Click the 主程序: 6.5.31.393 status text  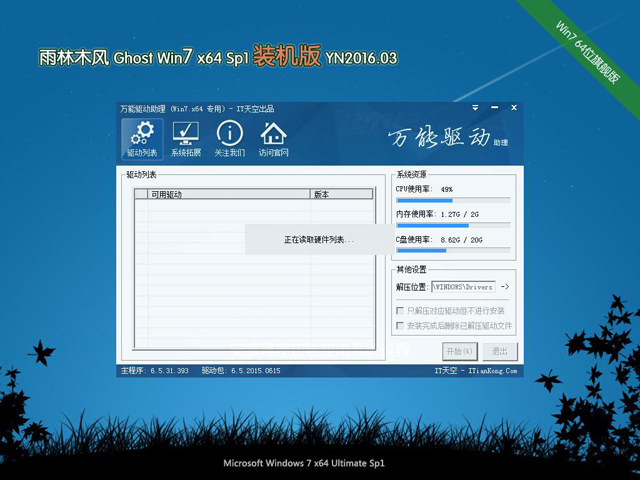pyautogui.click(x=155, y=371)
